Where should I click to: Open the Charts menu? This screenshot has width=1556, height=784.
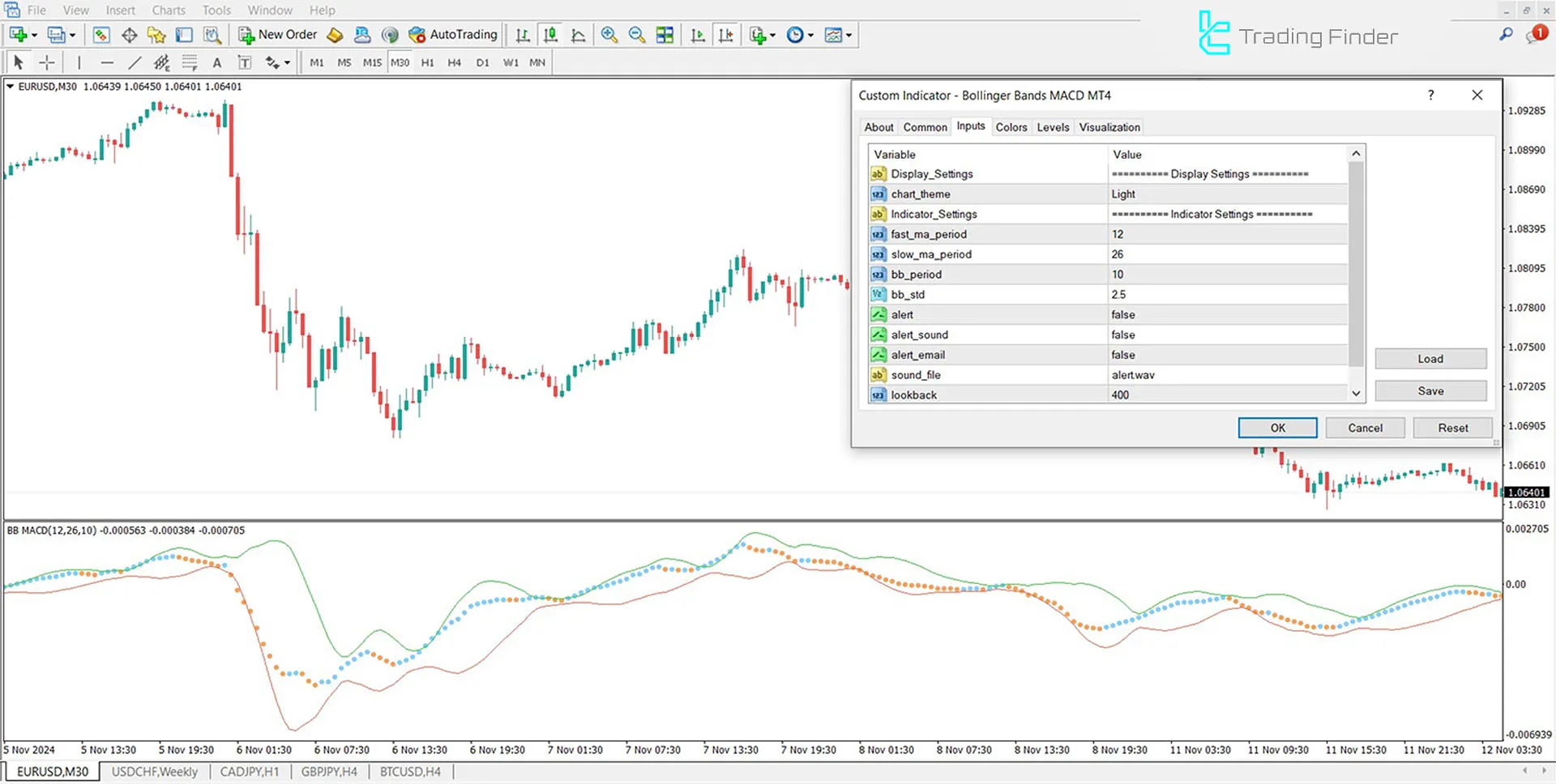point(168,10)
